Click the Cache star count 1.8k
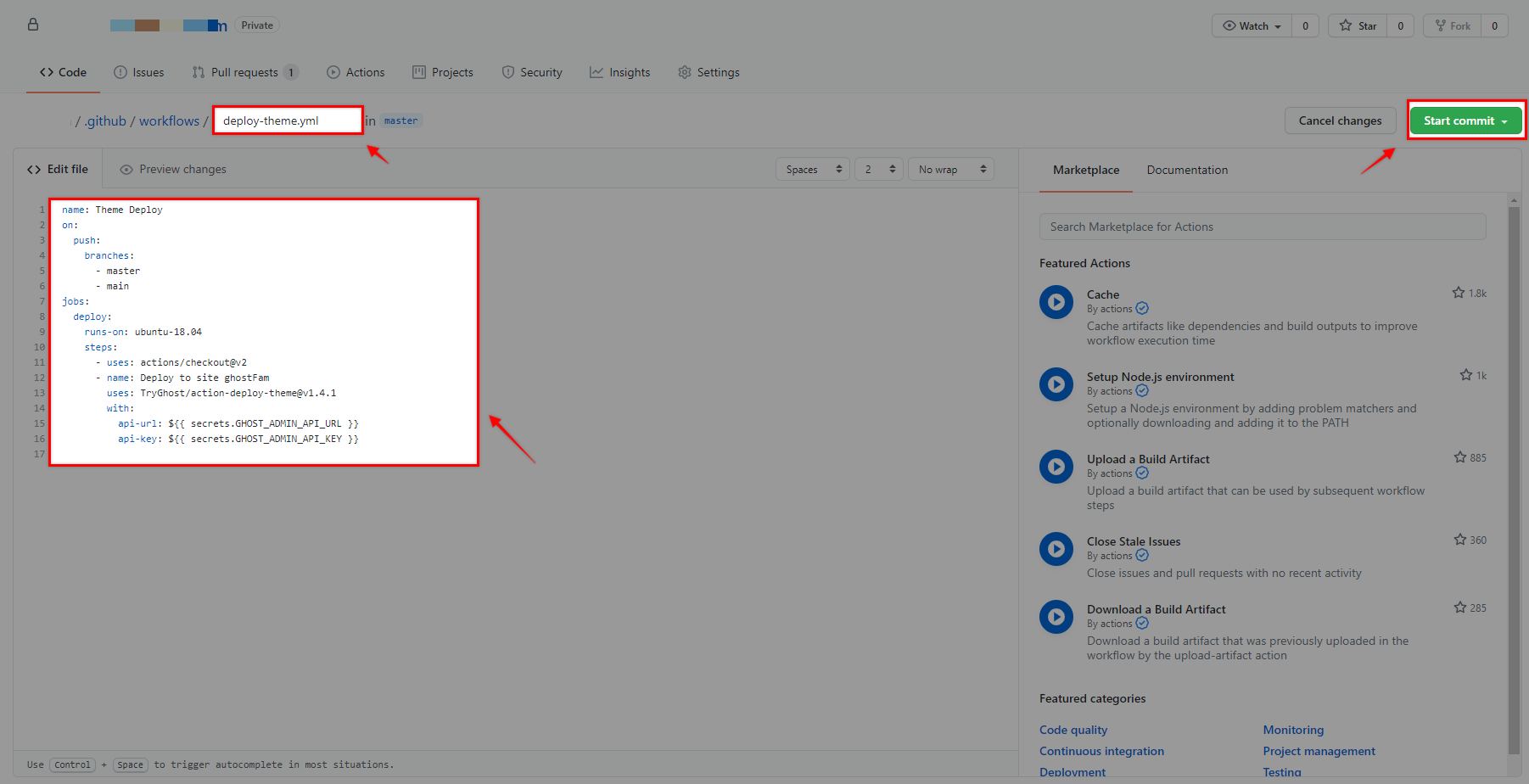The height and width of the screenshot is (784, 1529). tap(1470, 293)
